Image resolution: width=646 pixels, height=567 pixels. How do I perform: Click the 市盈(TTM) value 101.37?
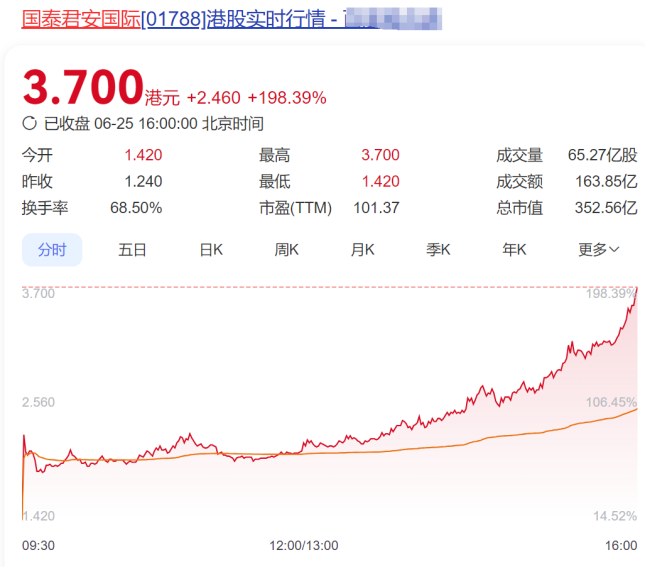(376, 208)
